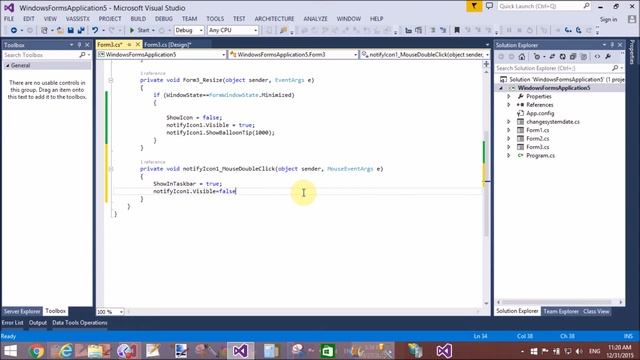Switch to the Team Explorer tab
The image size is (640, 360).
point(561,311)
